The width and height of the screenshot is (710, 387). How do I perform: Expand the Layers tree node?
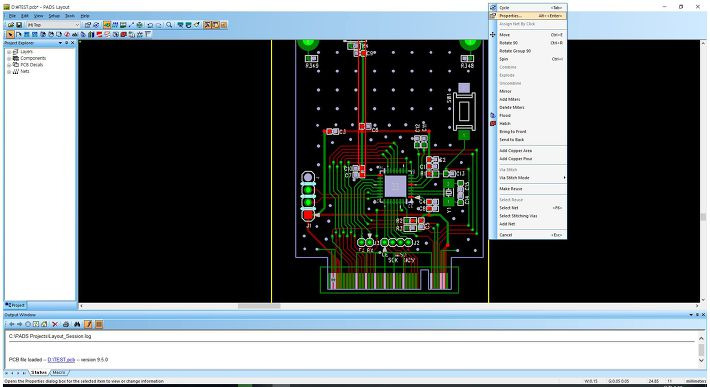(9, 52)
